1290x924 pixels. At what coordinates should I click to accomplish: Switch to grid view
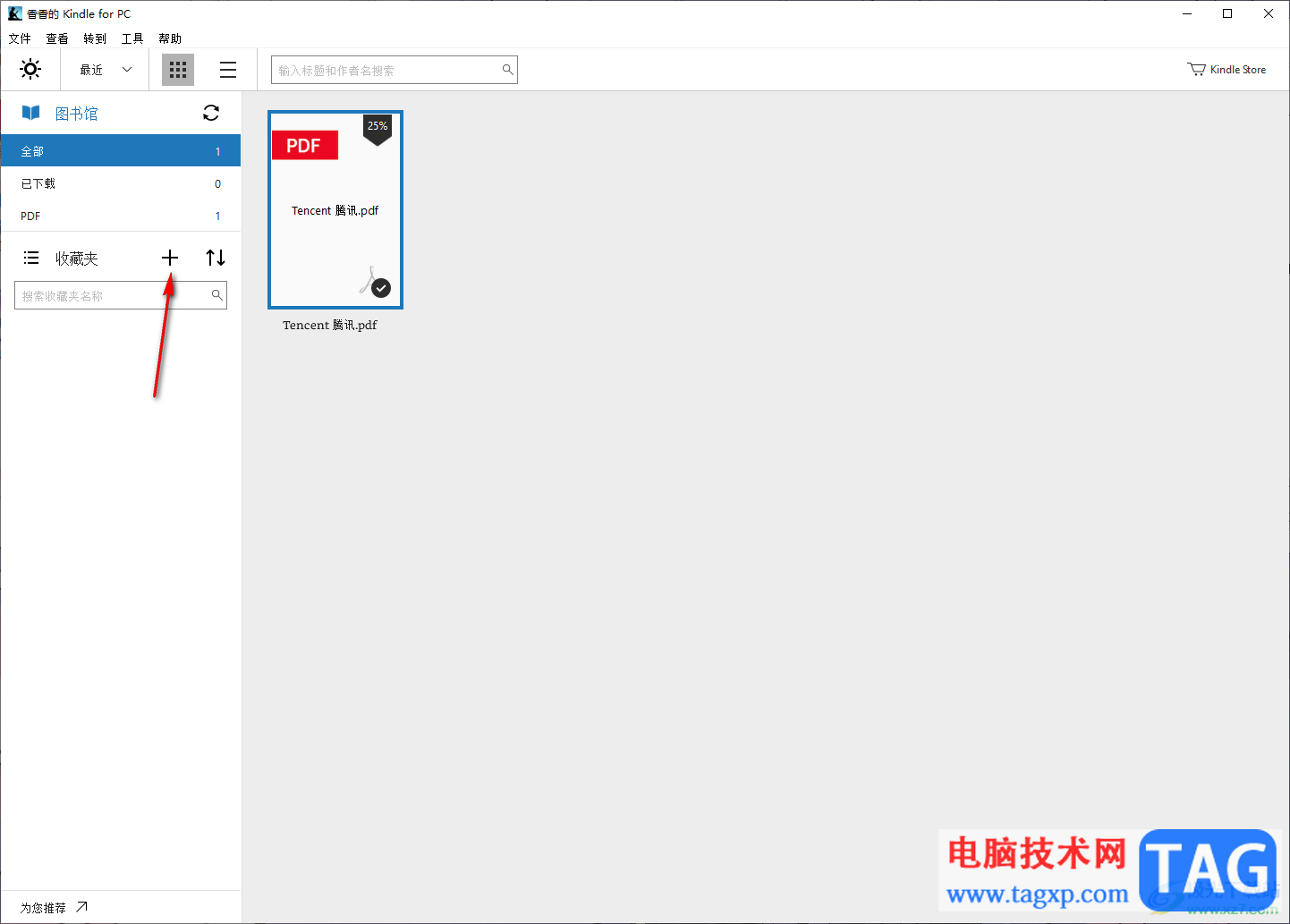[x=178, y=70]
